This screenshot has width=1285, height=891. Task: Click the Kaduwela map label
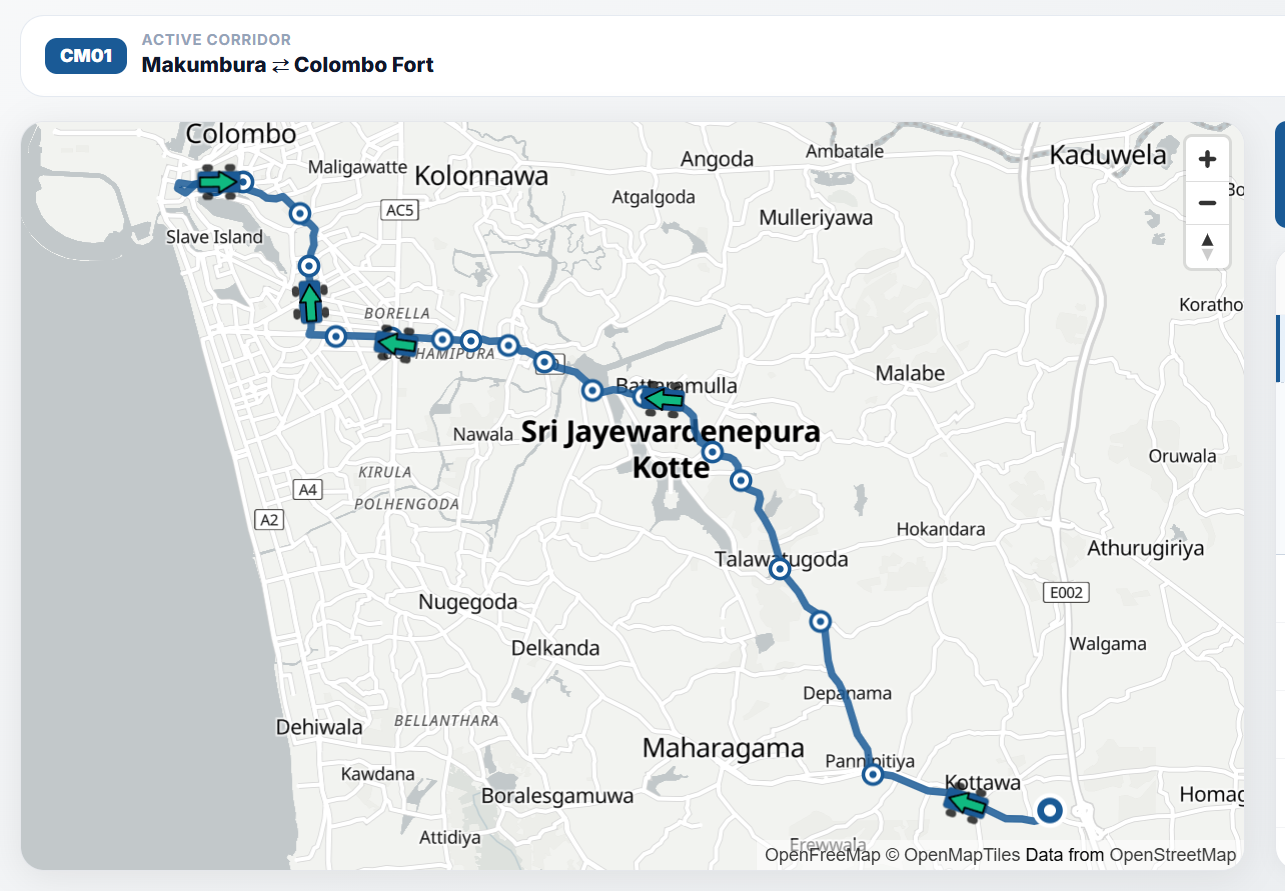tap(1108, 155)
